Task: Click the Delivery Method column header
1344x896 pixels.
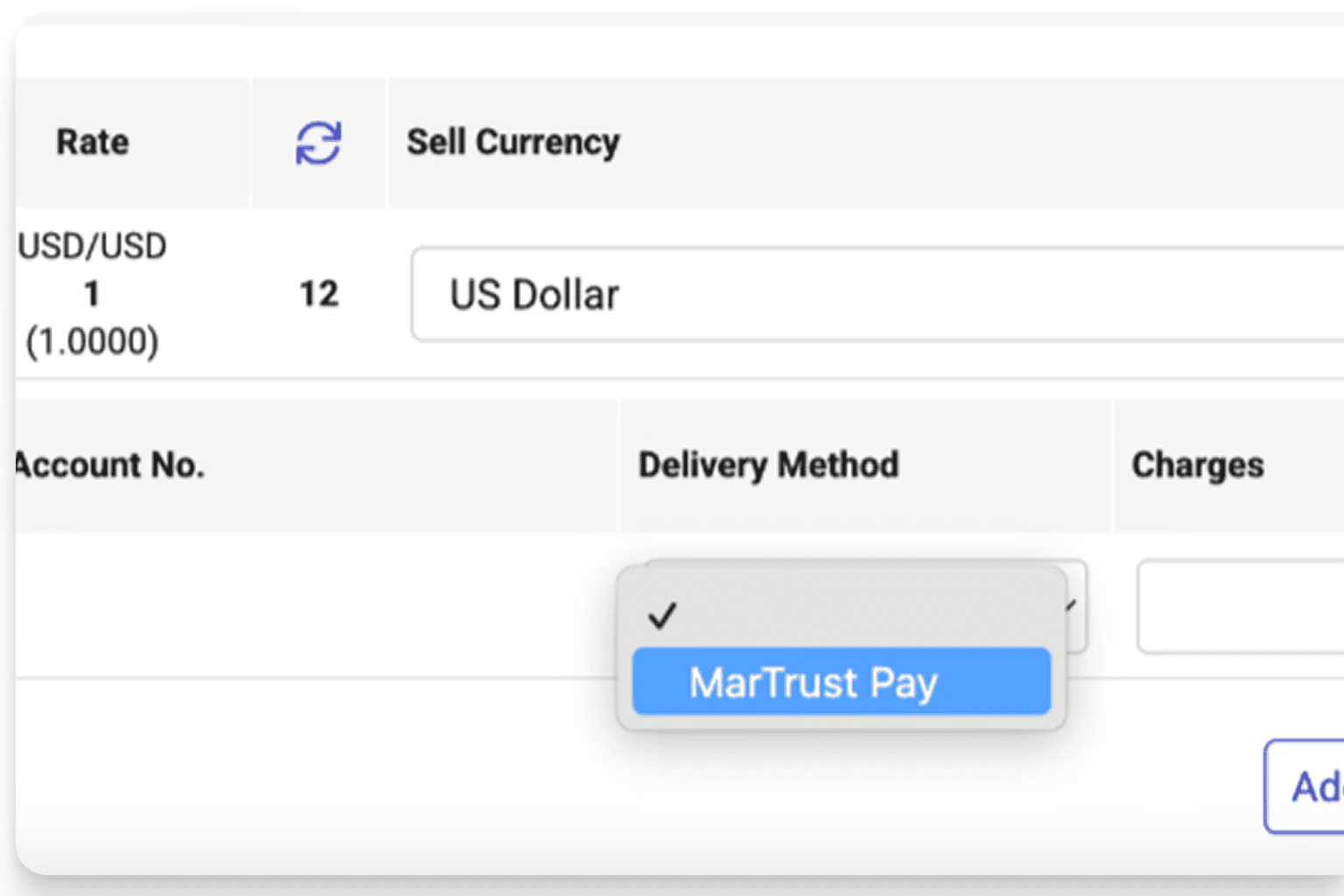Action: point(768,465)
